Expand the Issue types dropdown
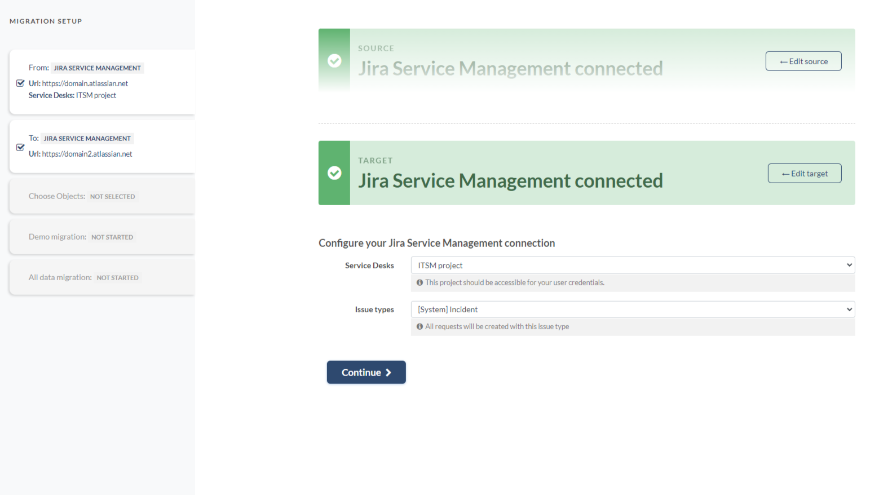The image size is (870, 495). tap(632, 309)
